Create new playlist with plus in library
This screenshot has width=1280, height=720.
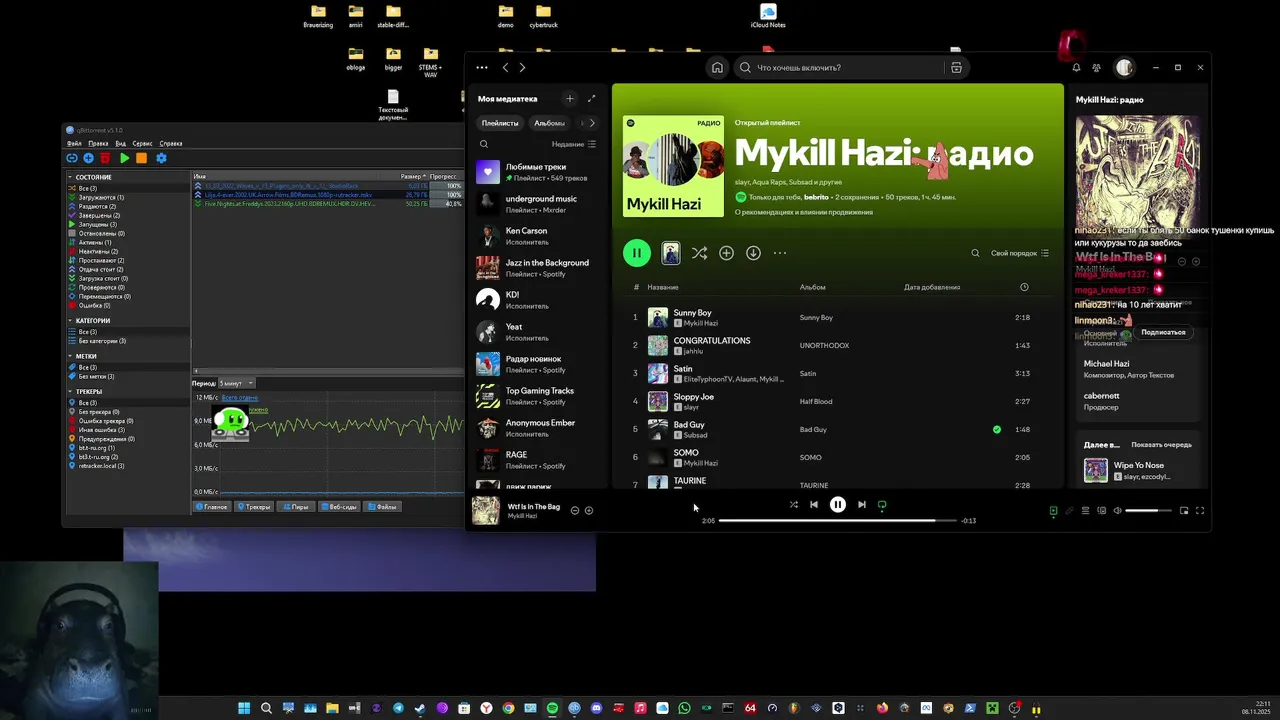click(570, 99)
